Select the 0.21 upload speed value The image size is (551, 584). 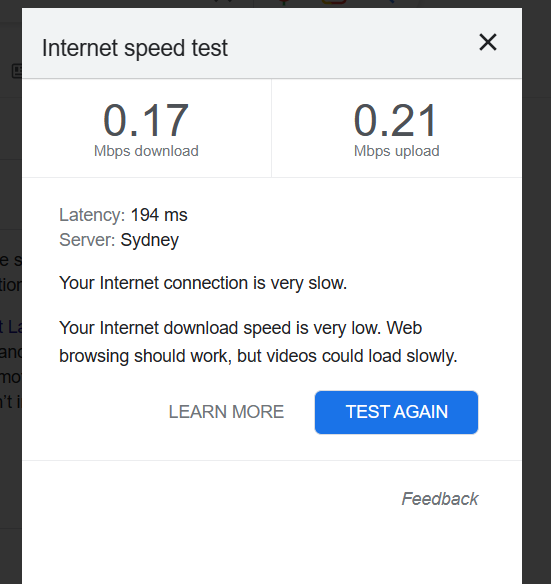[396, 120]
